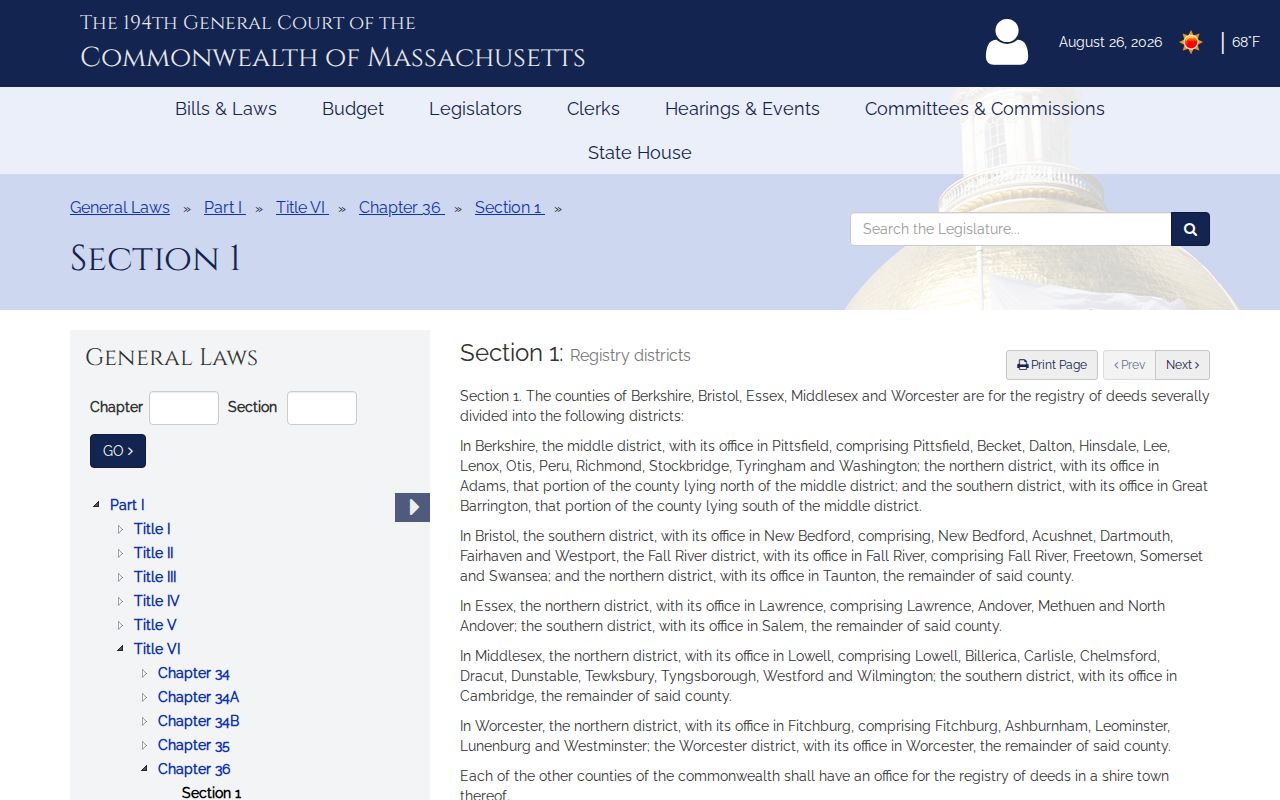The height and width of the screenshot is (800, 1280).
Task: Collapse the Part I tree node
Action: (x=96, y=505)
